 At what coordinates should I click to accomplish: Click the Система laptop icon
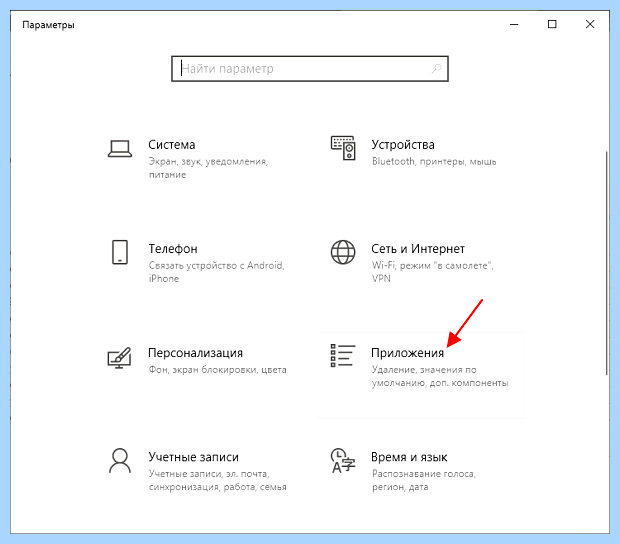[x=120, y=149]
